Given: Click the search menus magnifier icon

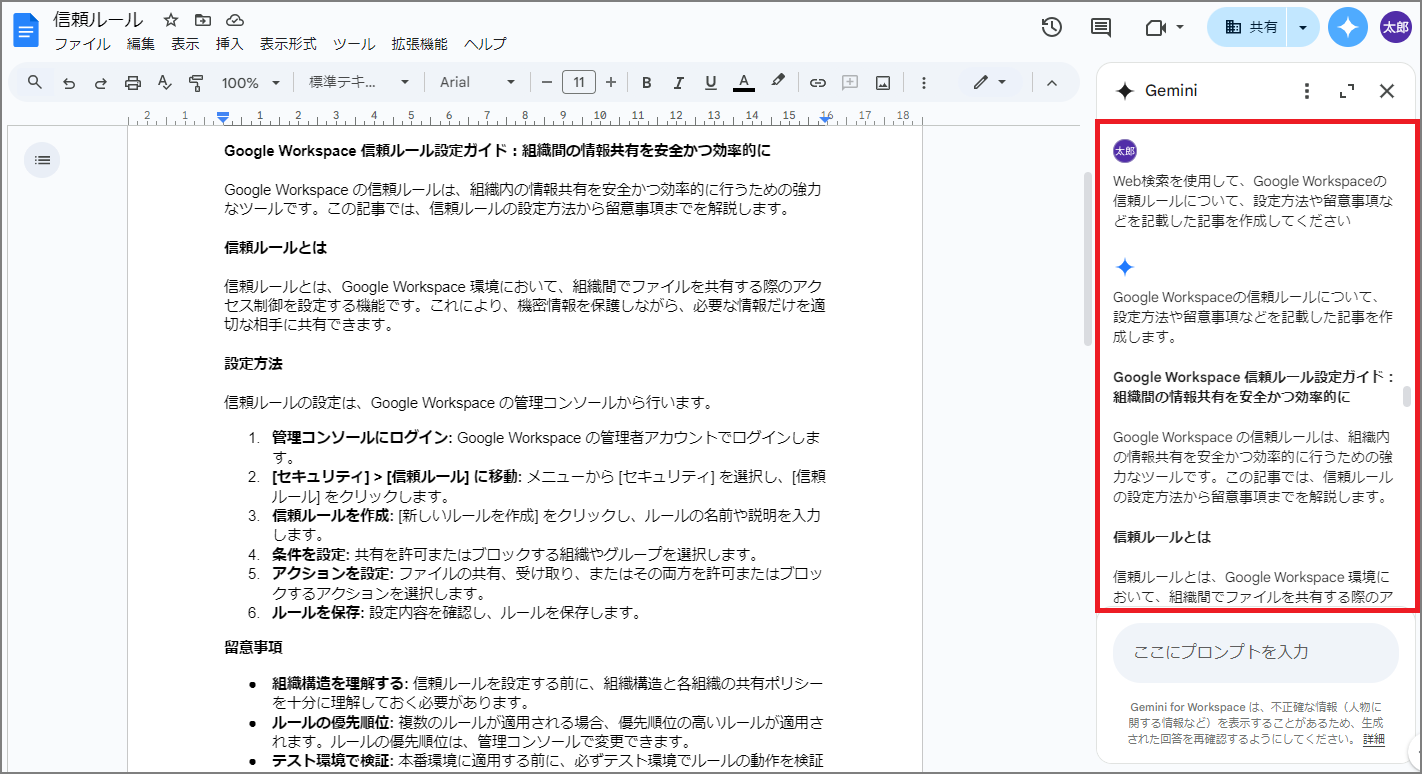Looking at the screenshot, I should point(35,82).
